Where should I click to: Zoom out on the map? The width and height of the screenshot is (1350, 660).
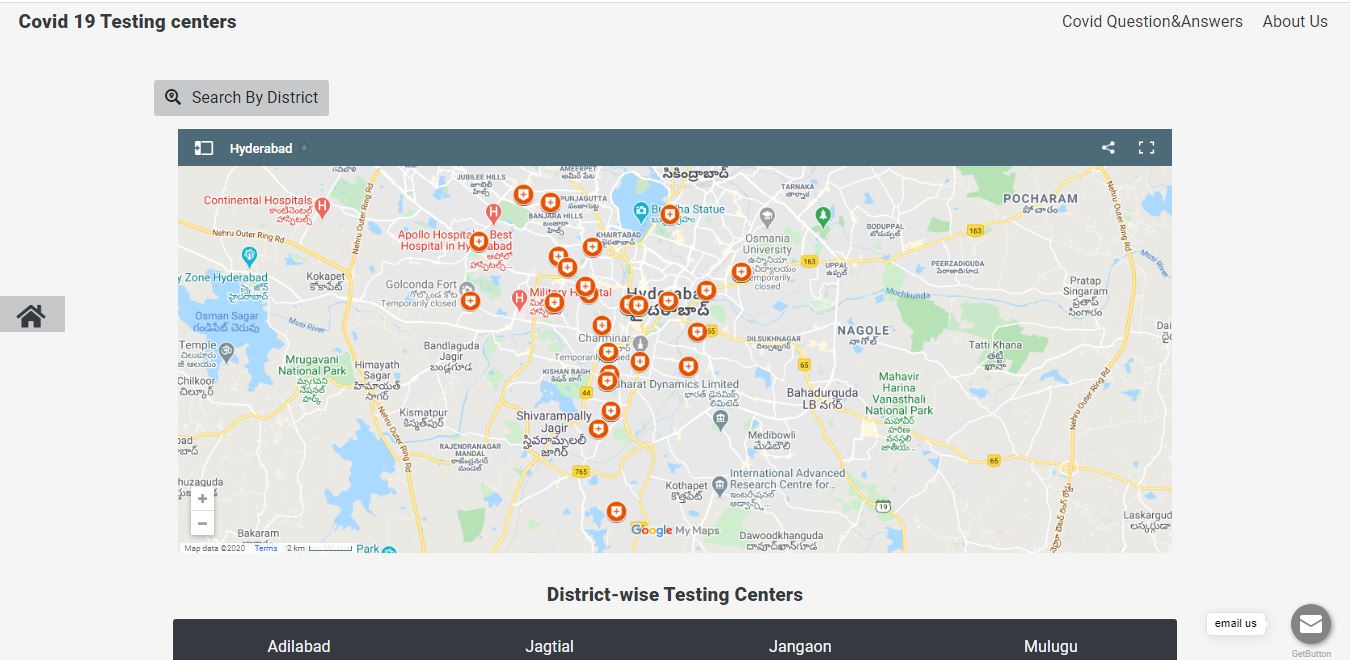202,523
